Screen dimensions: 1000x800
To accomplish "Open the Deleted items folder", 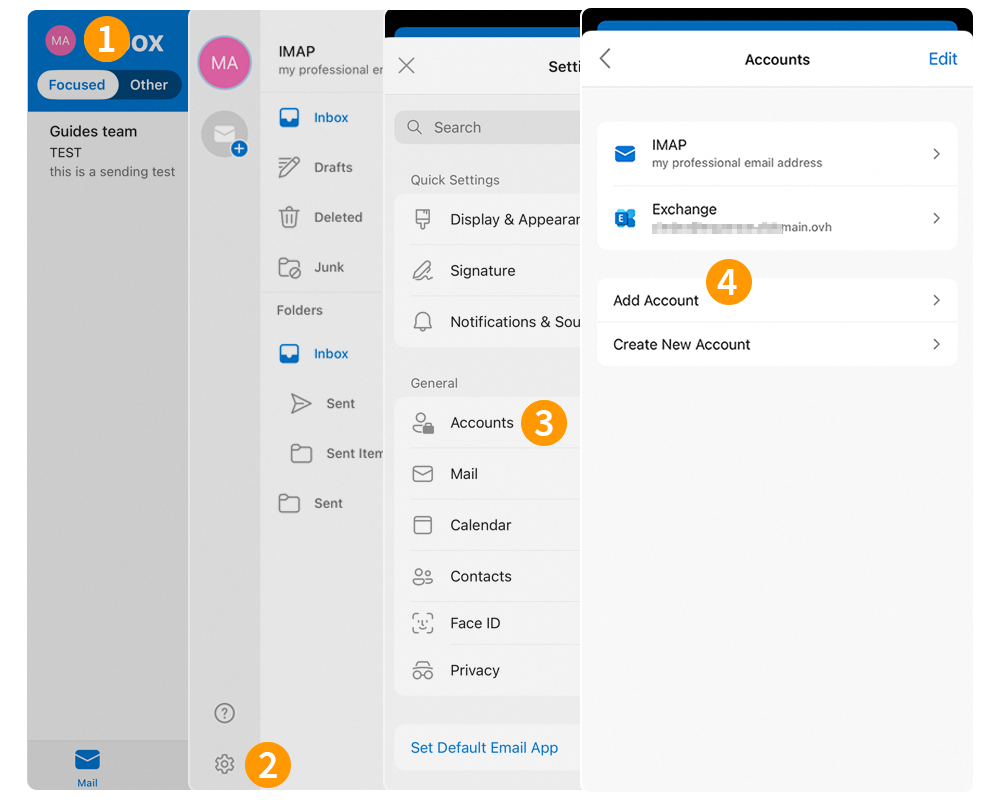I will (337, 217).
